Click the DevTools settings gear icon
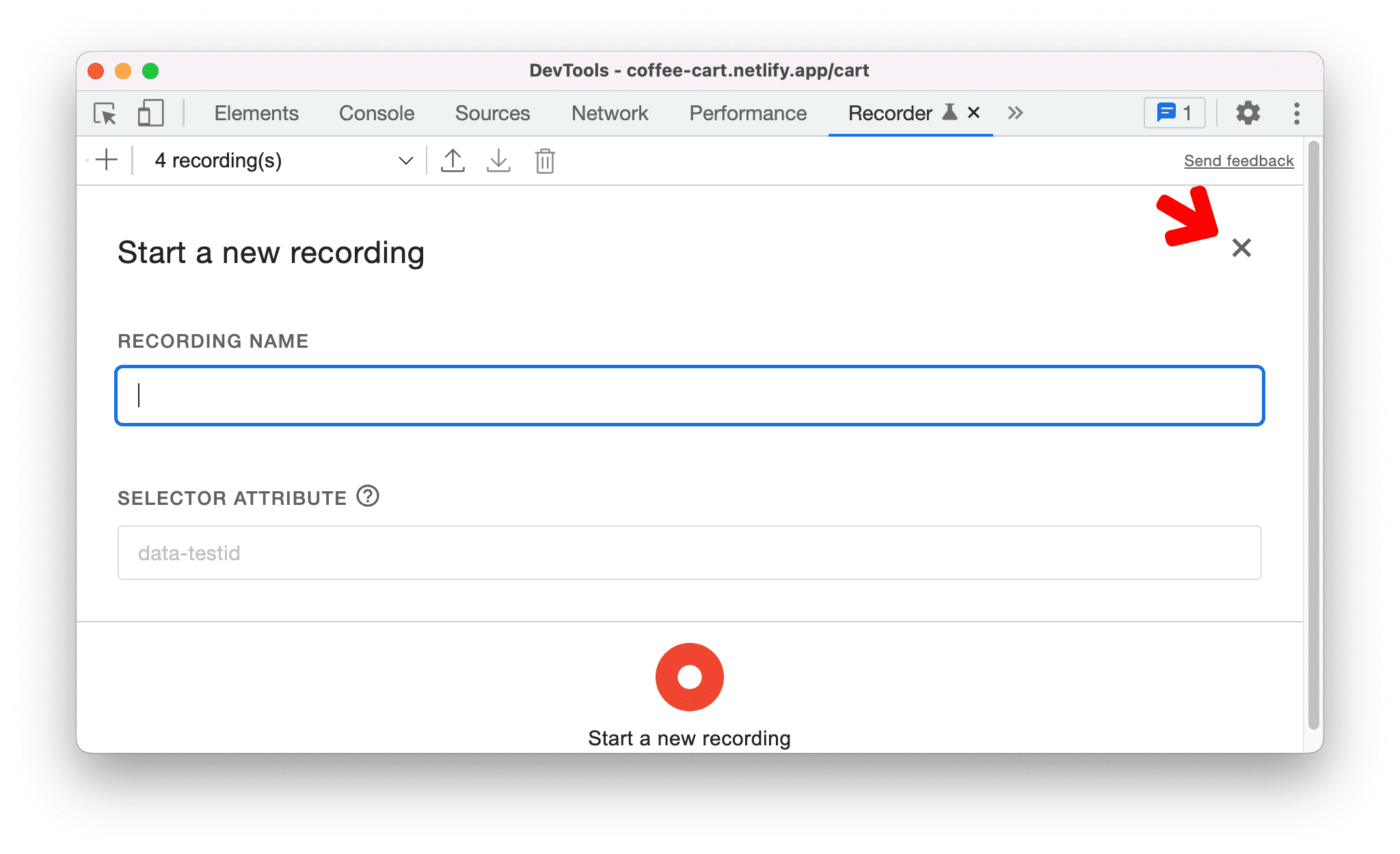Viewport: 1400px width, 854px height. [x=1244, y=113]
